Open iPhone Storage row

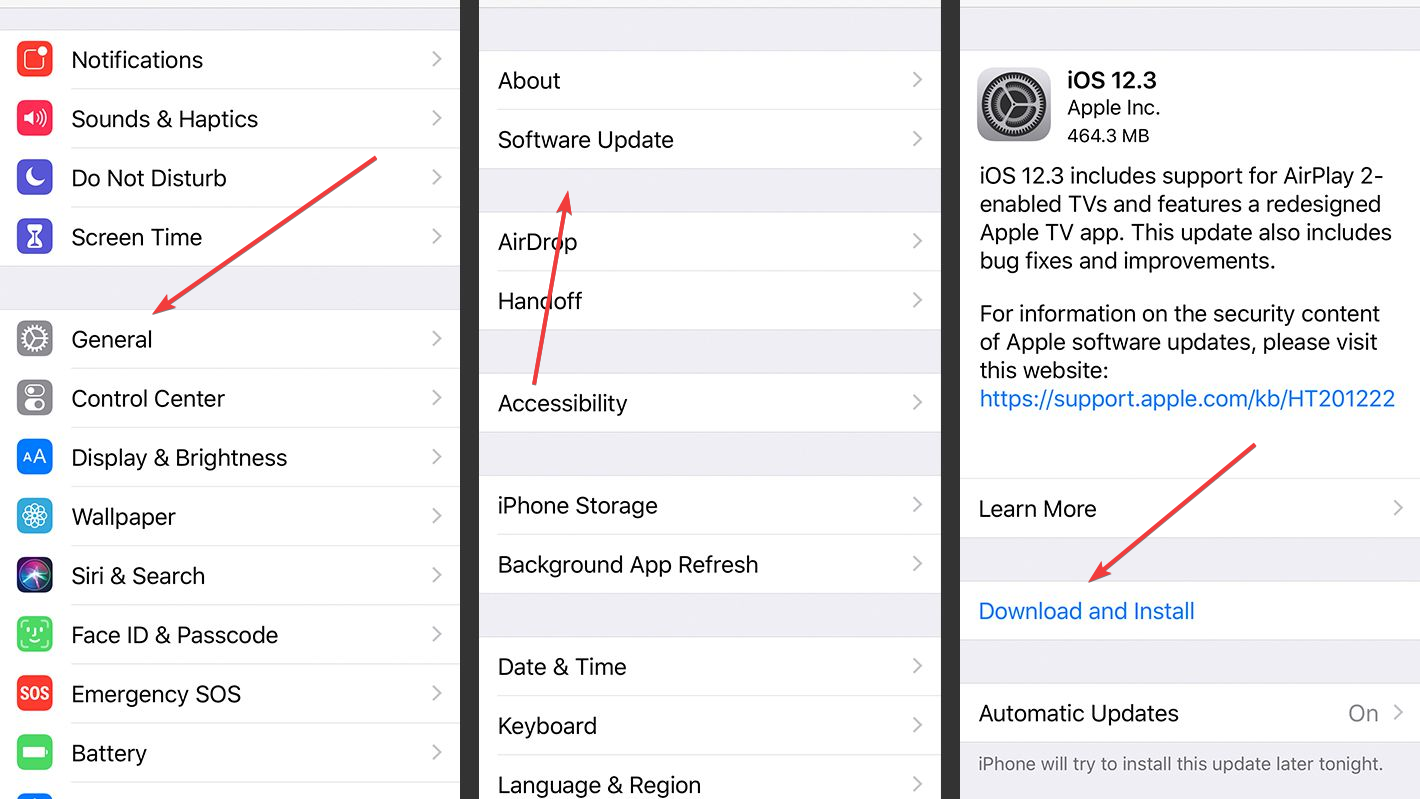pyautogui.click(x=710, y=505)
